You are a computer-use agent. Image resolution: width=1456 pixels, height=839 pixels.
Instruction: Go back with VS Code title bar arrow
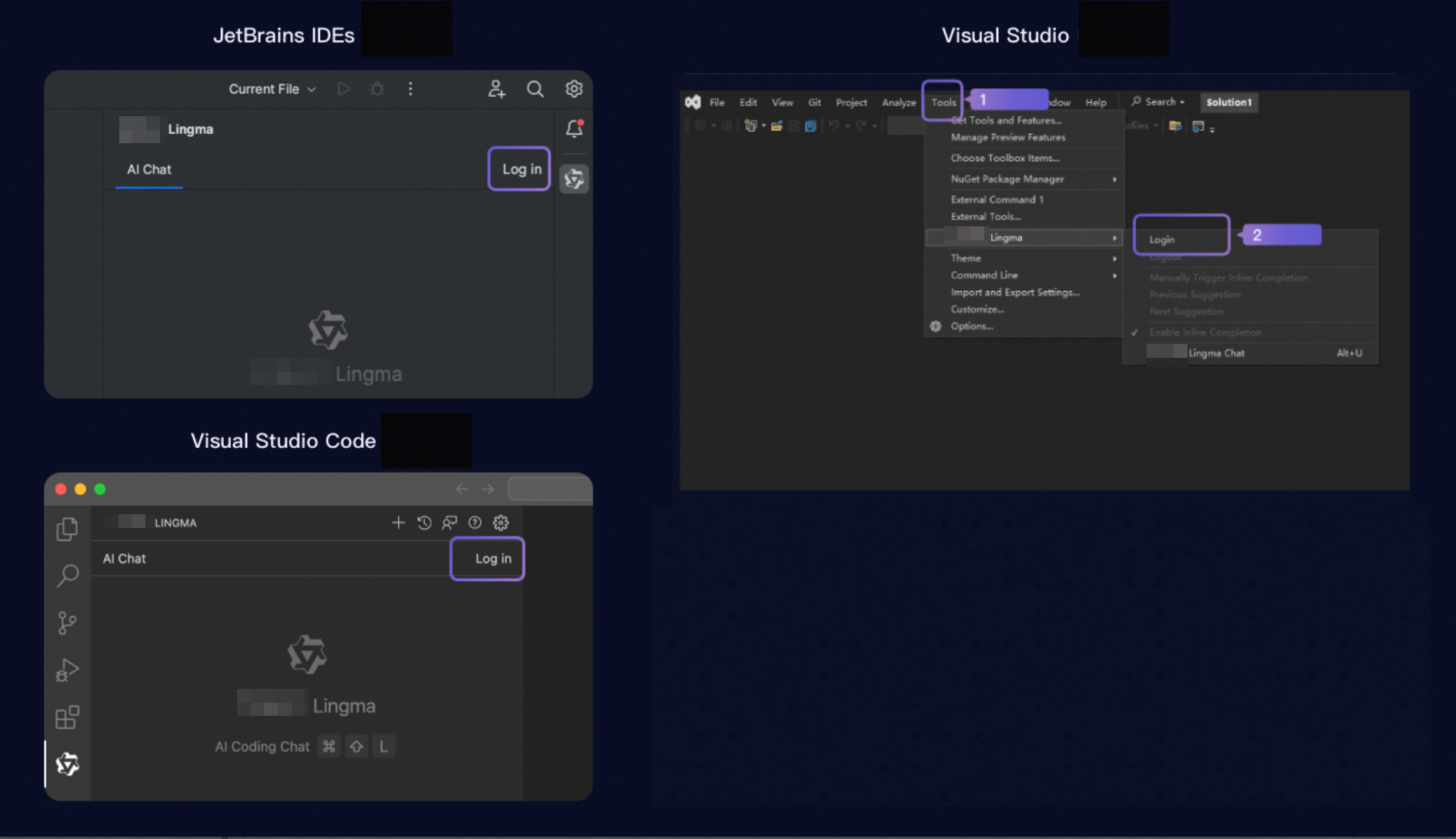point(462,489)
